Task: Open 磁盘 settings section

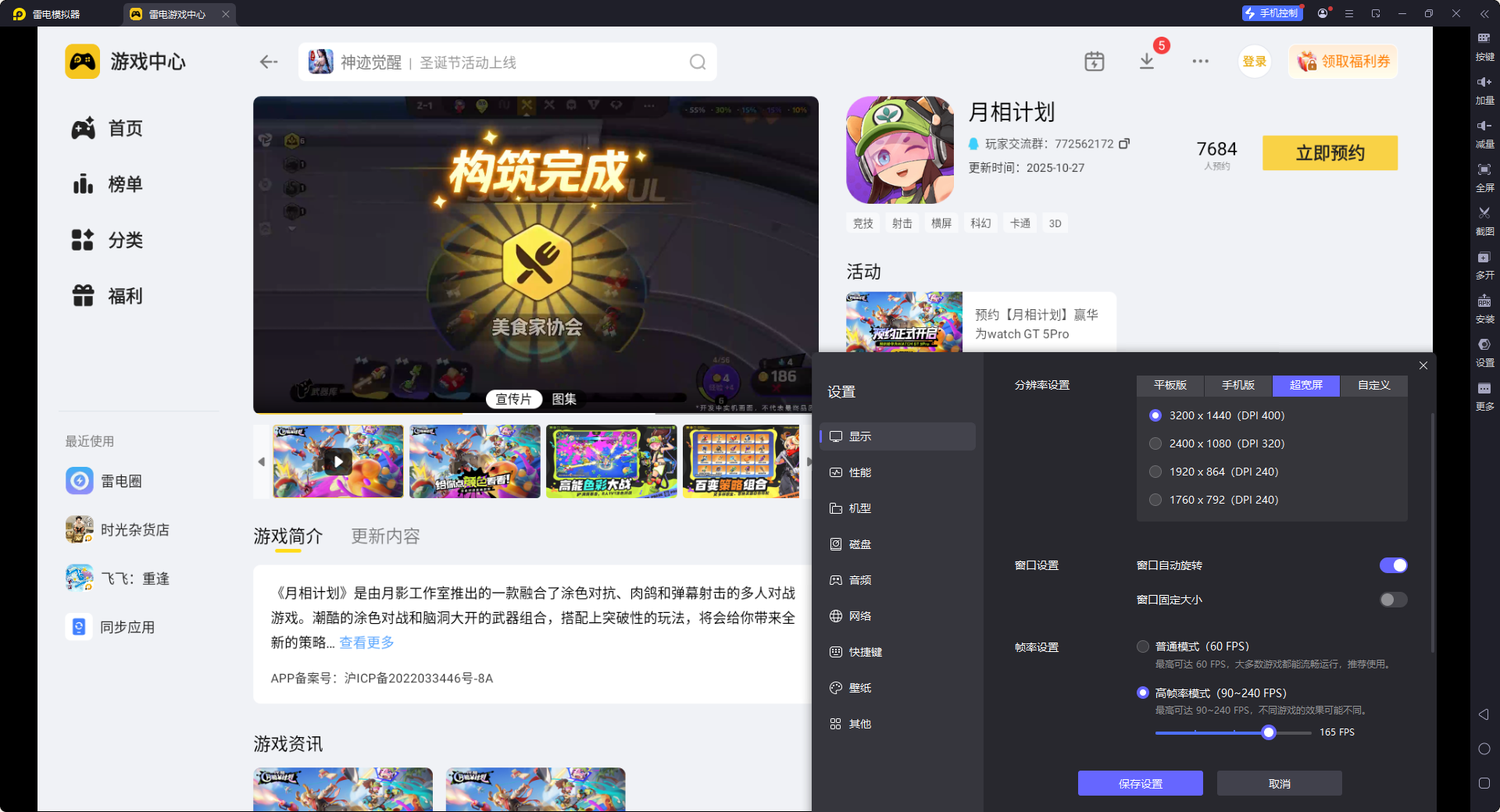Action: point(898,544)
